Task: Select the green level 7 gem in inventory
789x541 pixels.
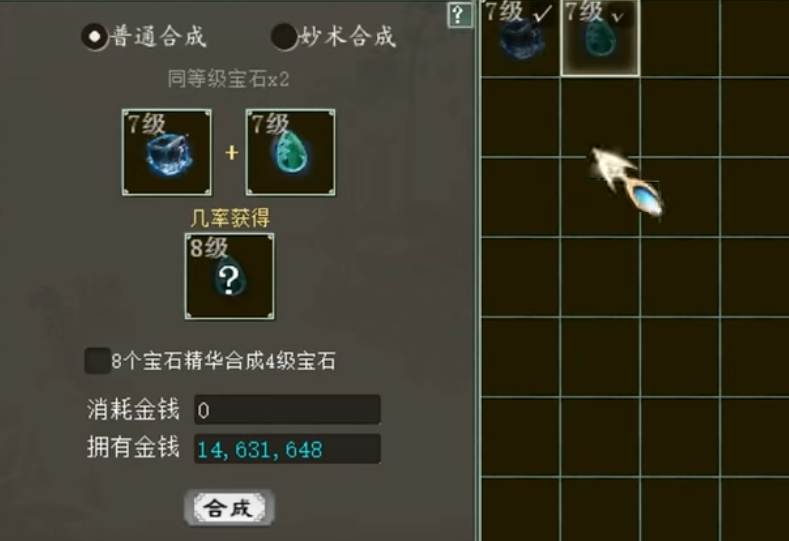Action: 600,38
